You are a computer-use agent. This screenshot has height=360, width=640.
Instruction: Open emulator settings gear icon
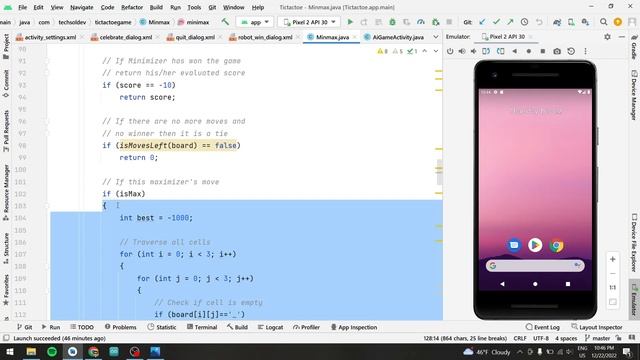[607, 37]
